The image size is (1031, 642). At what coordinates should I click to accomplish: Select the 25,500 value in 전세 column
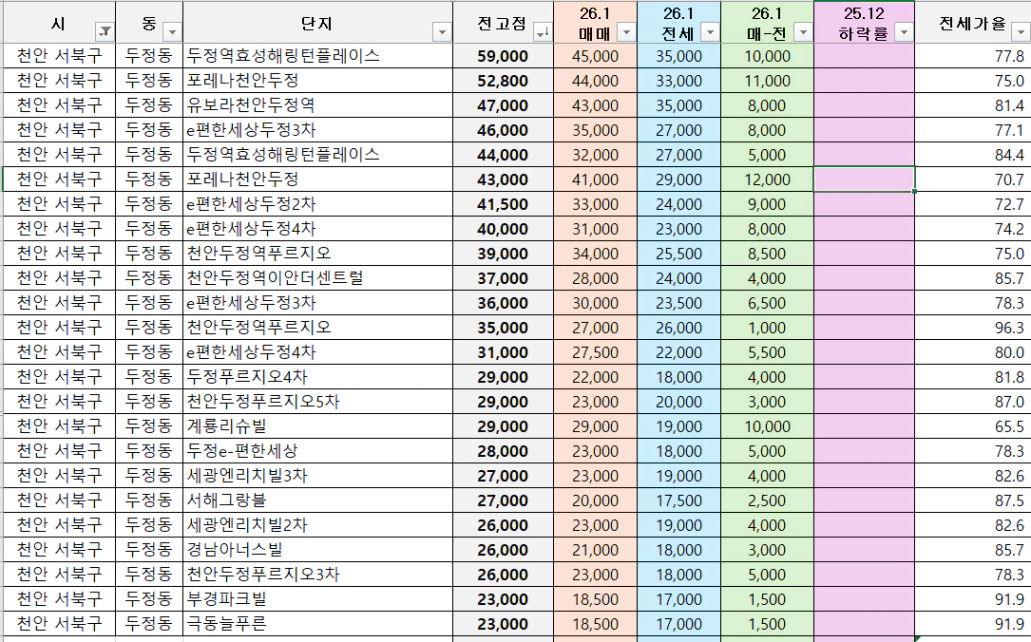coord(679,253)
